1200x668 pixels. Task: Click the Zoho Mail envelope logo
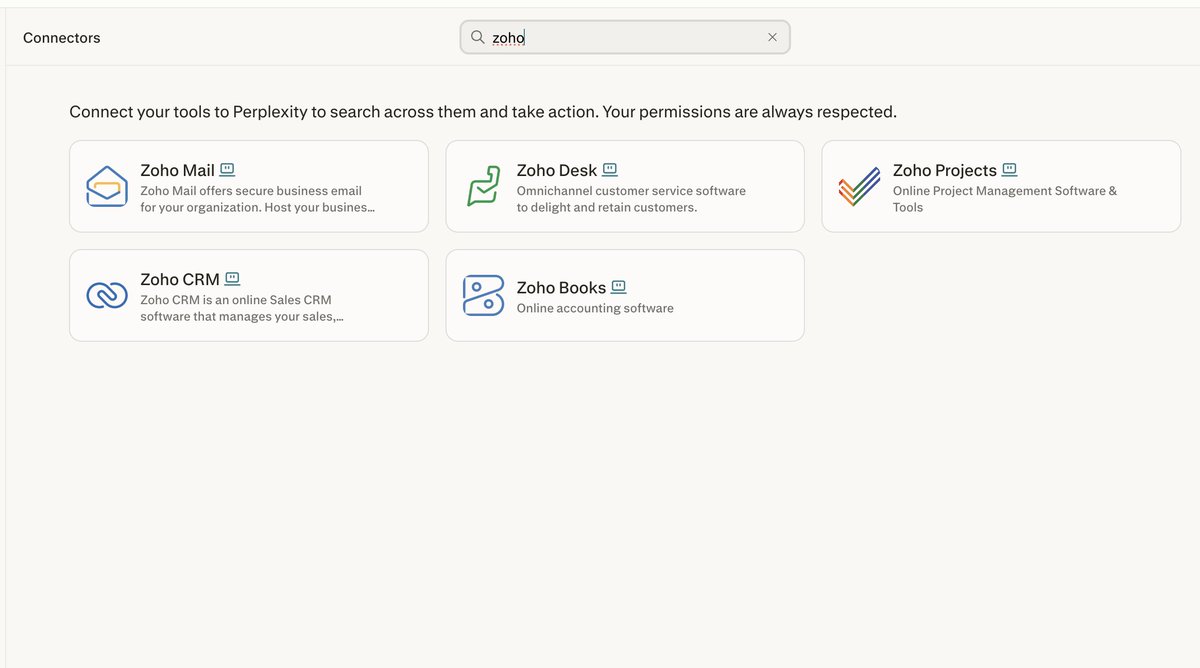coord(107,187)
